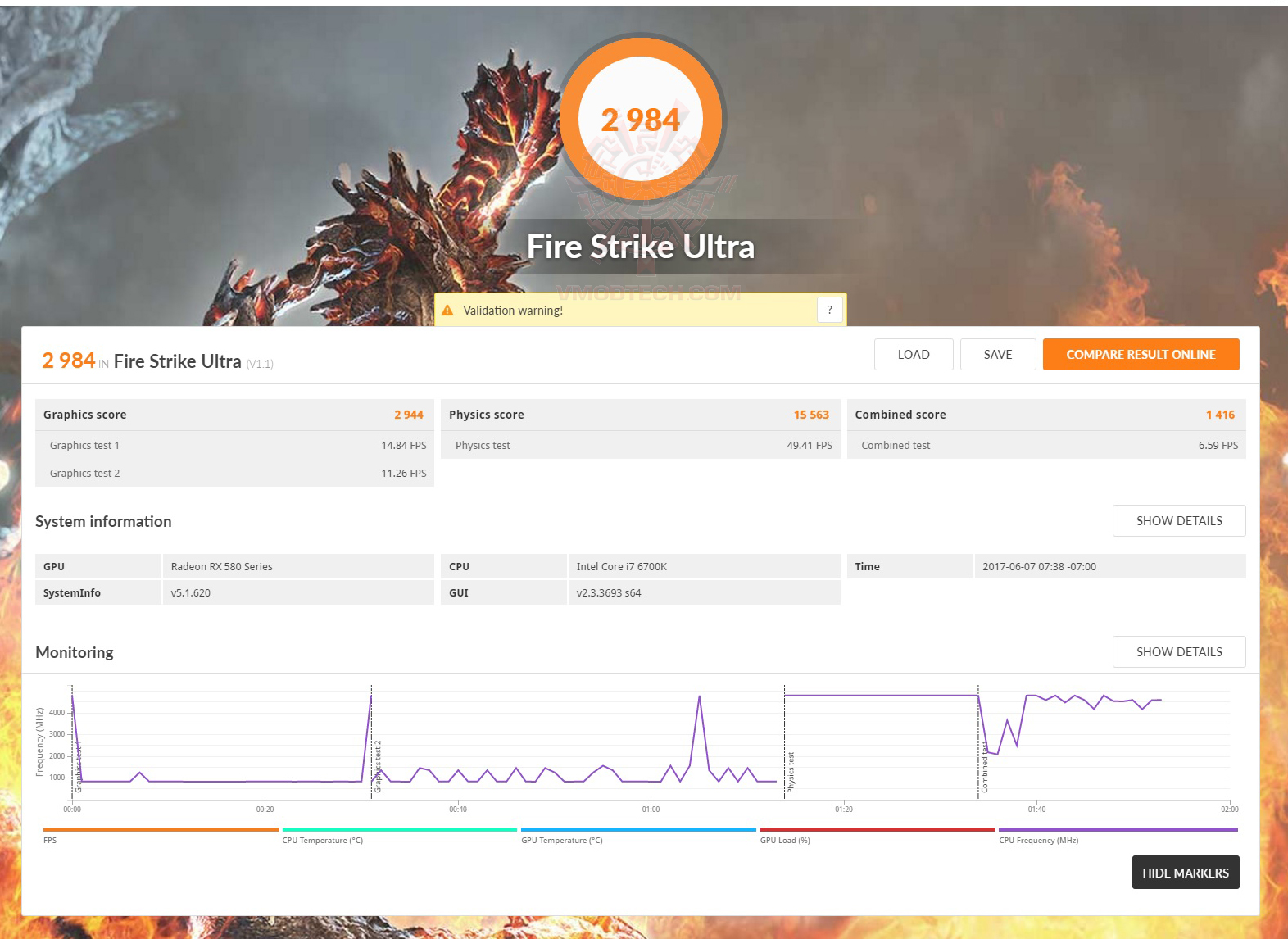Click the 01:40 time axis label
This screenshot has width=1288, height=939.
(1036, 810)
